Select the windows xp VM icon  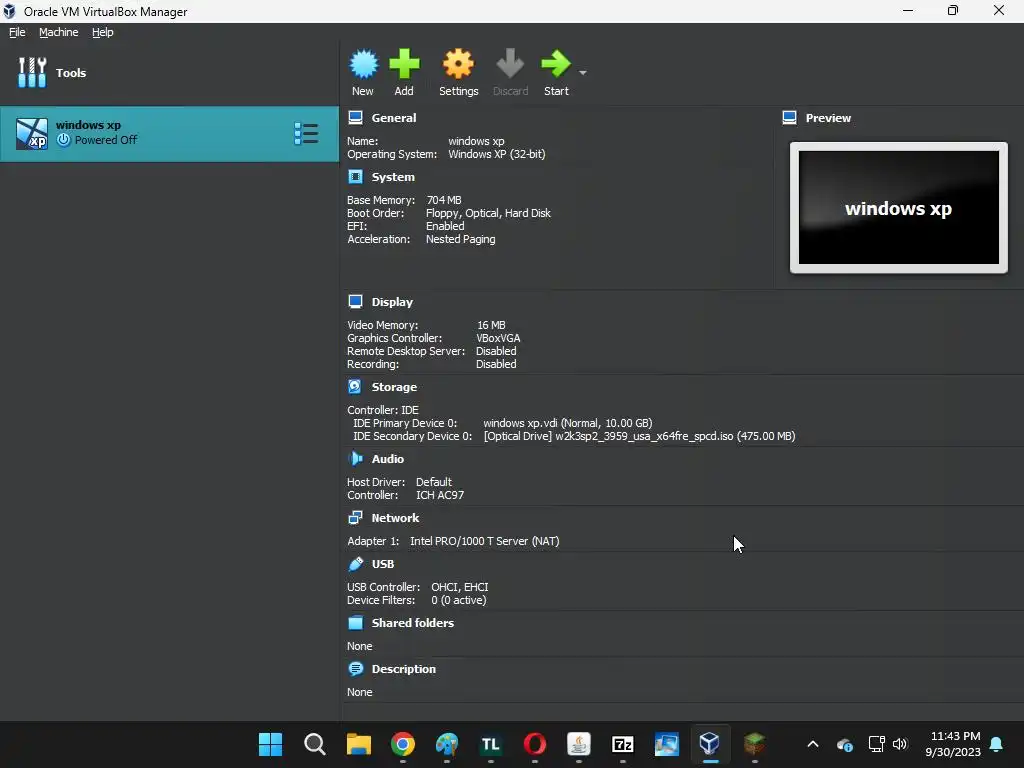(x=32, y=133)
